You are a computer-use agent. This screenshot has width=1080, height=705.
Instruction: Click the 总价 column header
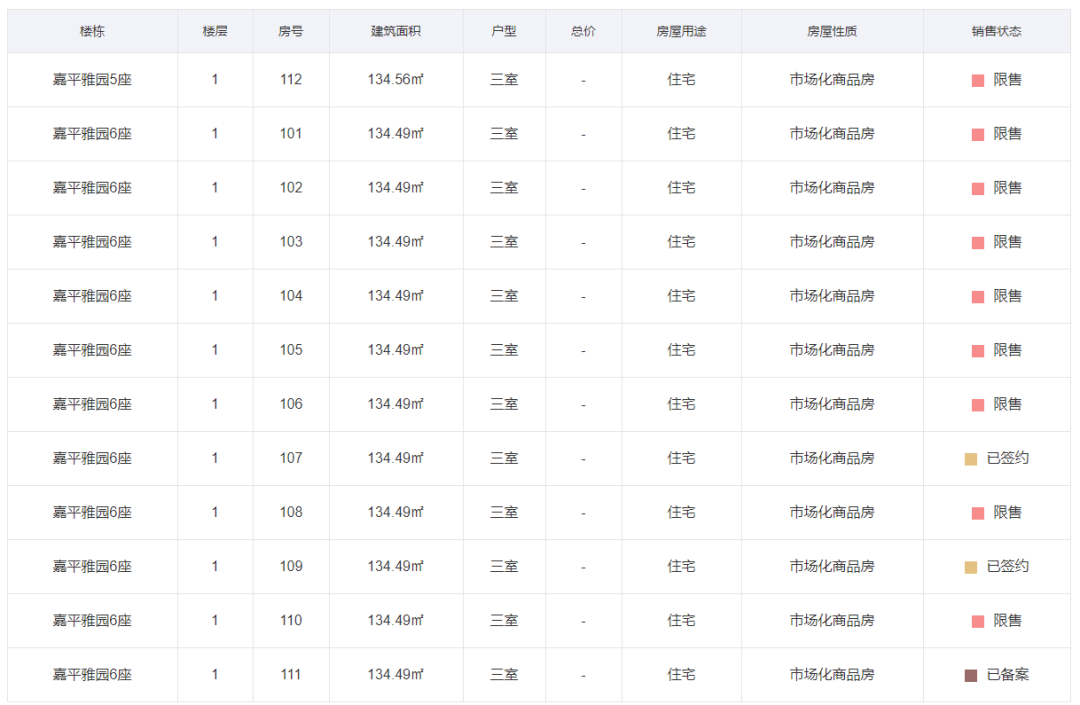click(583, 31)
